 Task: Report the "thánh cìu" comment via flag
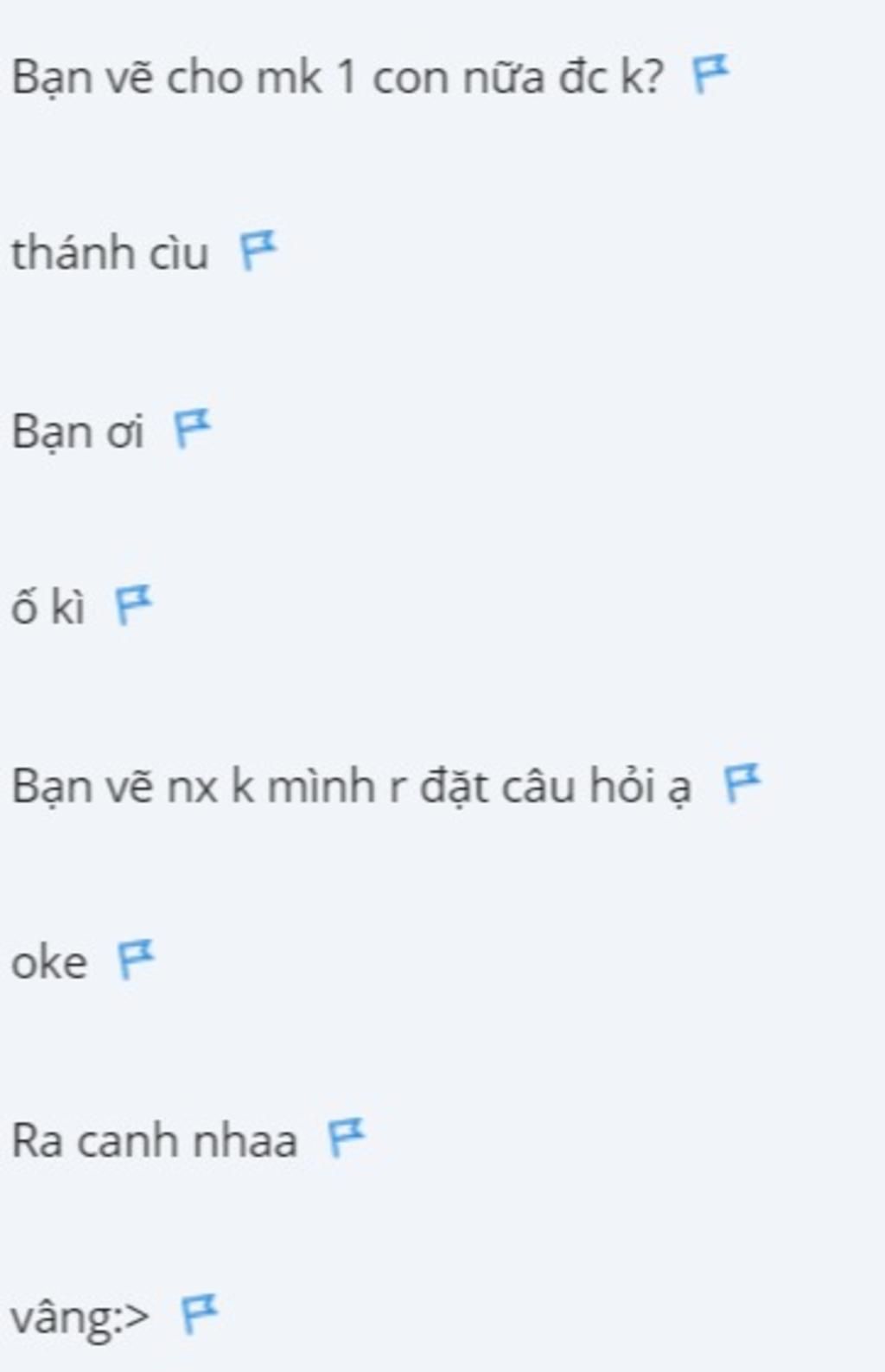tap(258, 251)
